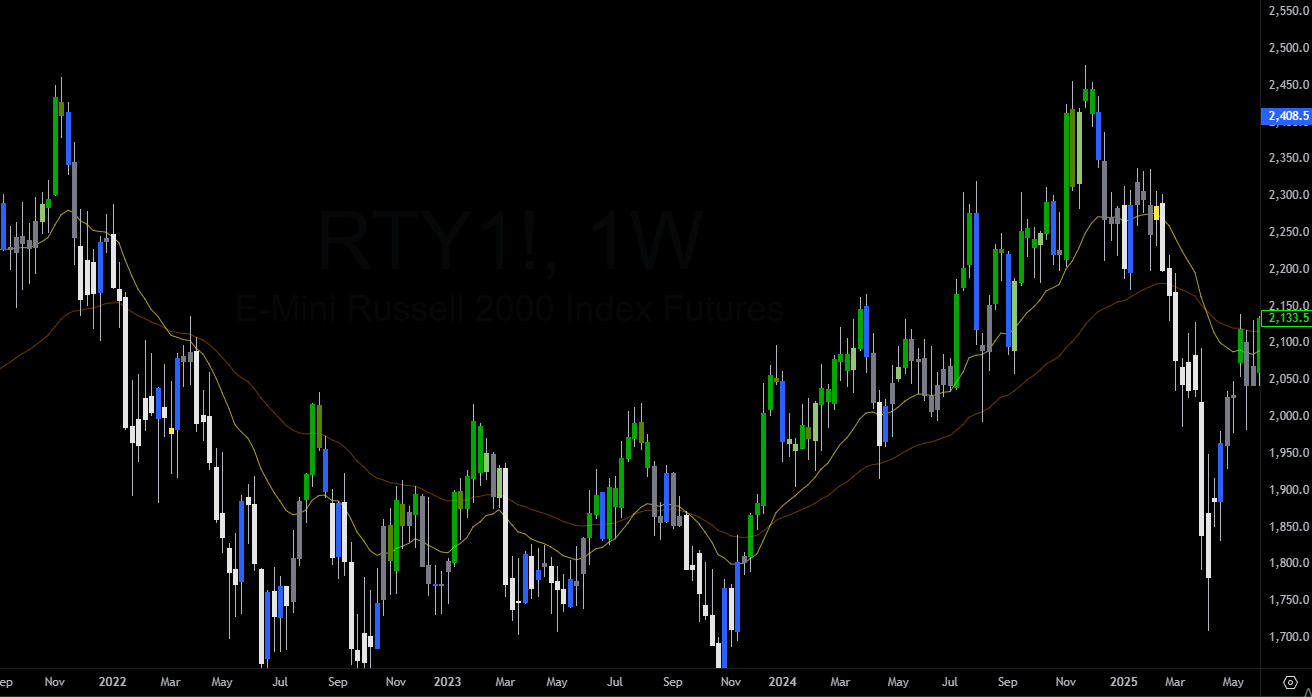Click the blue 2,408.5 price label
This screenshot has height=697, width=1312.
click(1287, 117)
